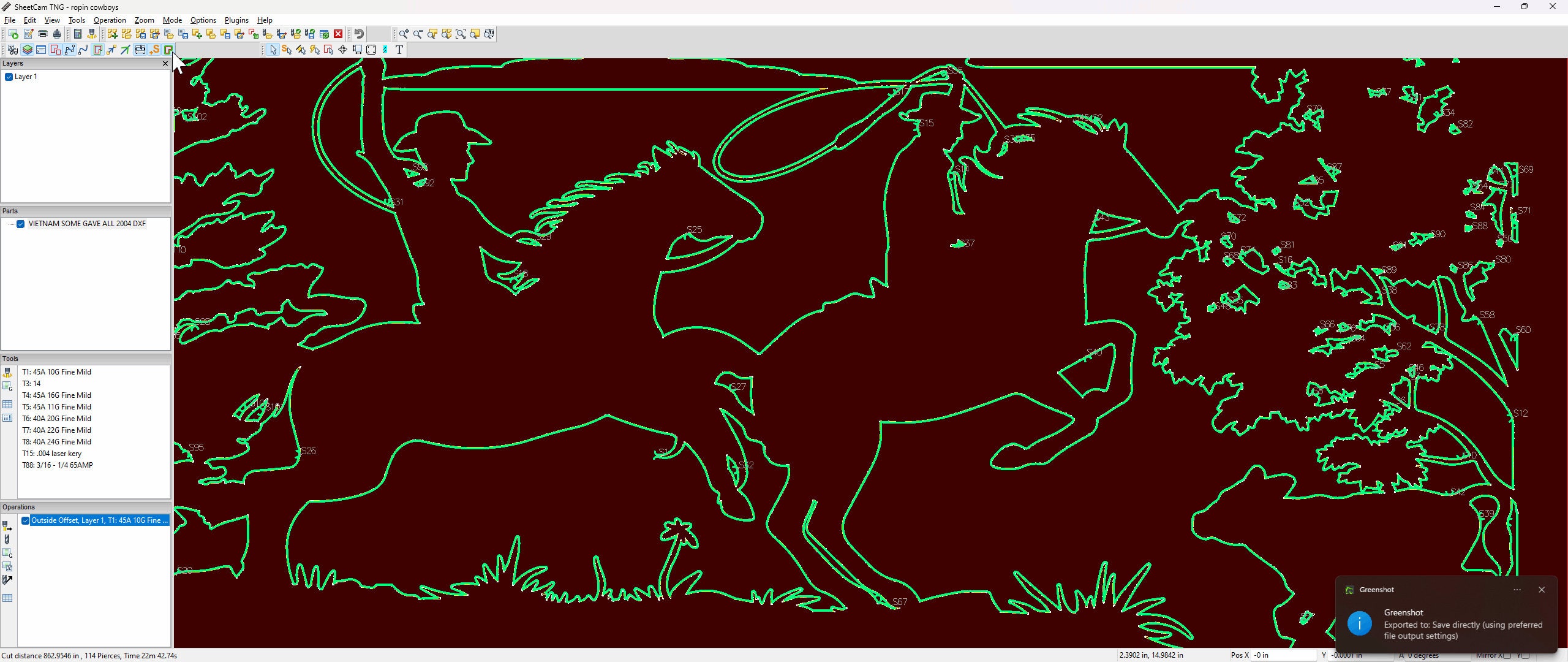Expand the VIETNAM part tree node
The image size is (1568, 662).
point(12,224)
